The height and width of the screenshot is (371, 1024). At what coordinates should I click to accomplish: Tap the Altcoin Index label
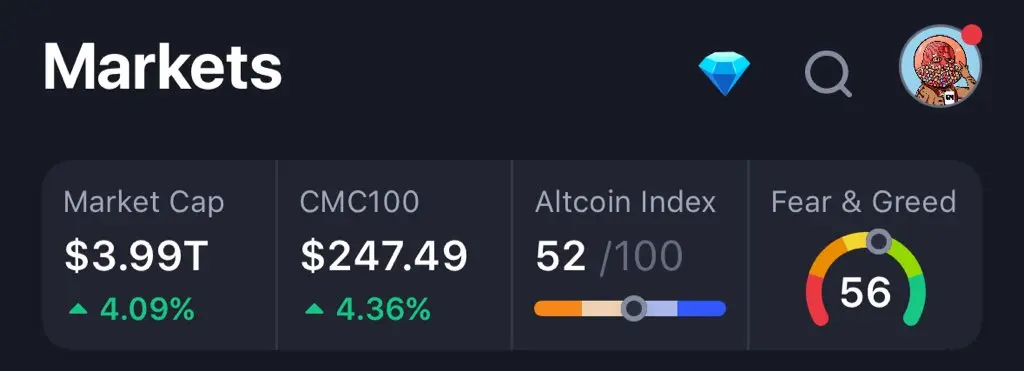point(626,202)
